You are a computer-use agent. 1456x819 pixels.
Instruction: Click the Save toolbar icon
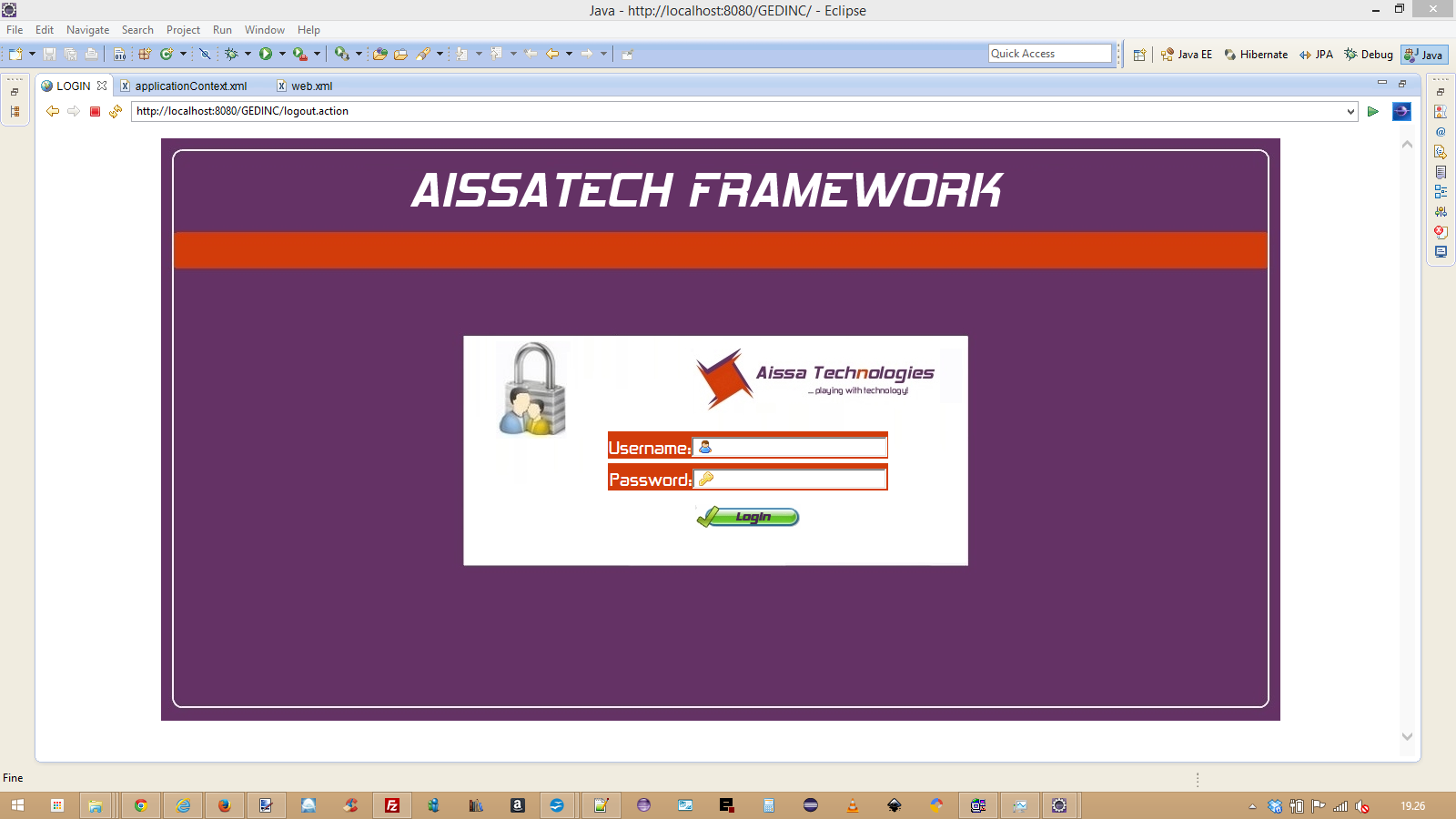[x=50, y=55]
